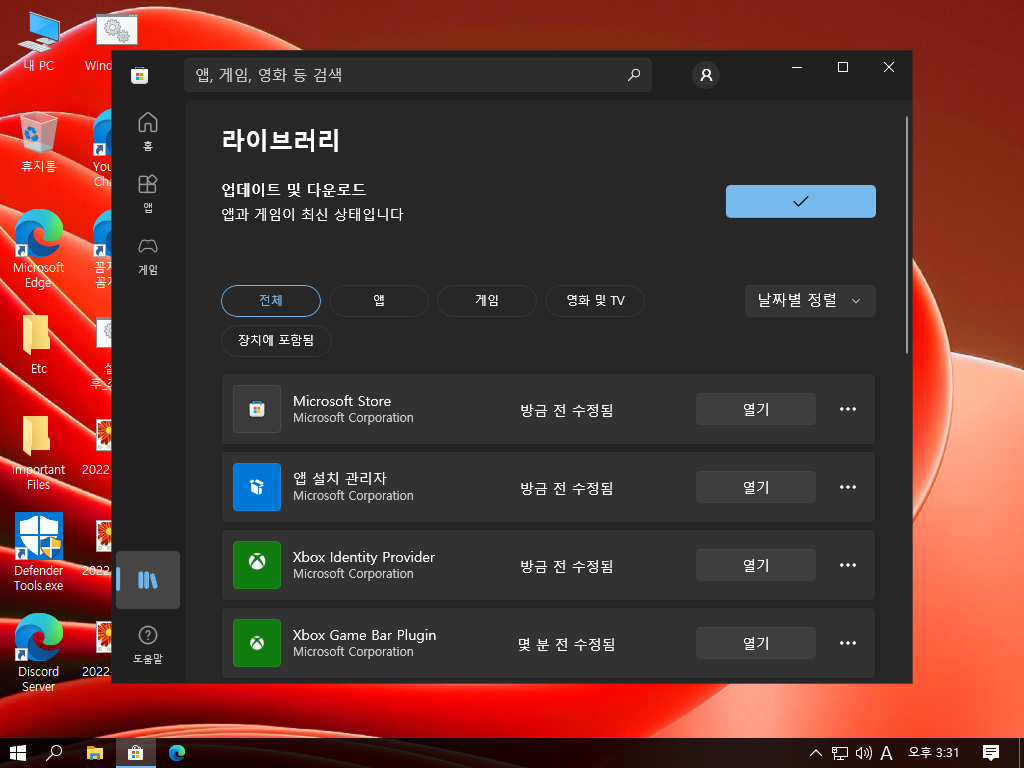Open the taskbar clock showing 오후 3:31
1024x768 pixels.
tap(933, 753)
